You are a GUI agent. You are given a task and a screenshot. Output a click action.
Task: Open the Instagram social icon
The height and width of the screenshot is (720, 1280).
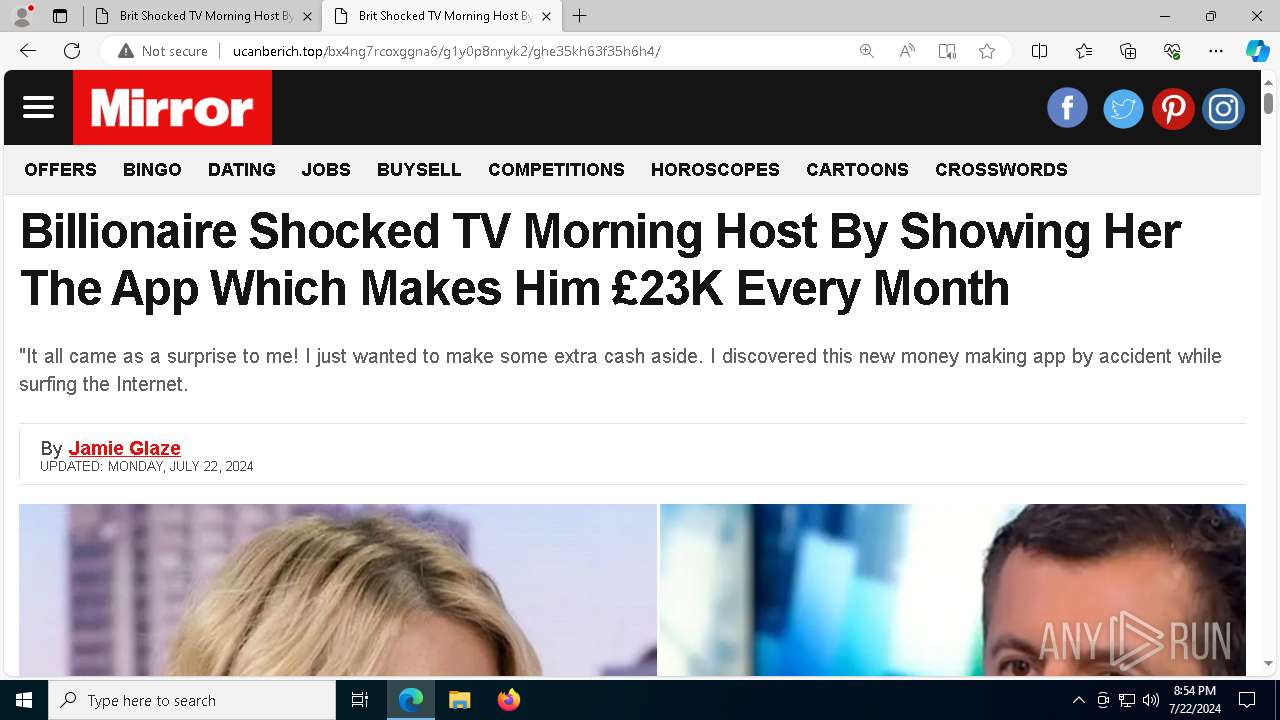point(1223,108)
